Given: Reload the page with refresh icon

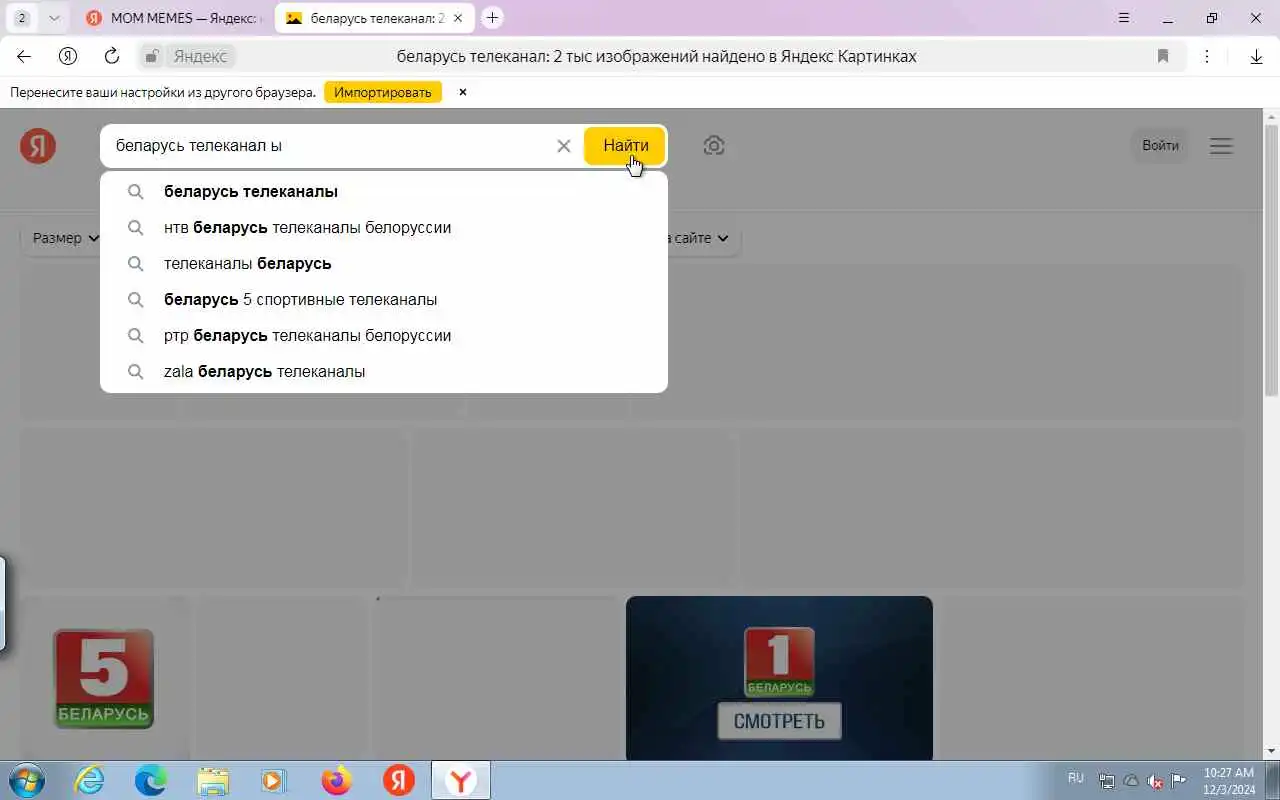Looking at the screenshot, I should pyautogui.click(x=112, y=56).
